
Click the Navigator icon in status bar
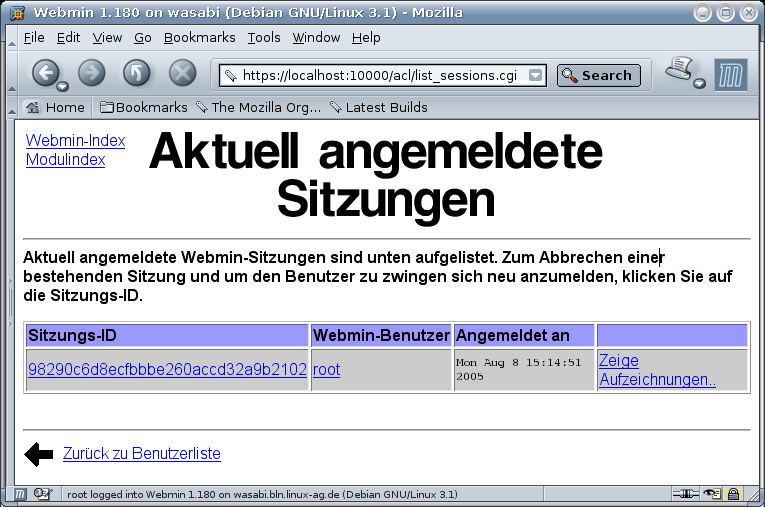click(x=20, y=494)
